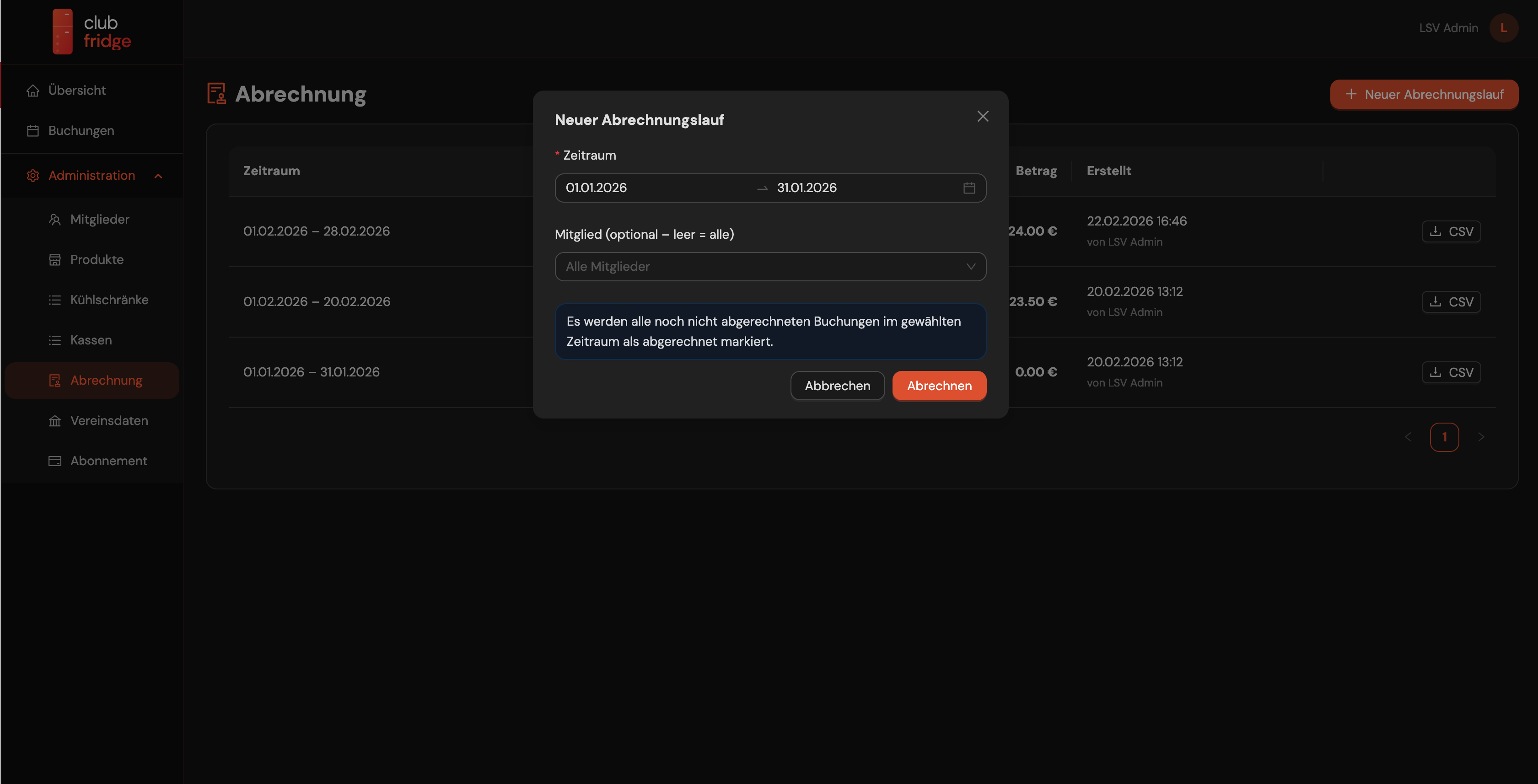1538x784 pixels.
Task: Open Buchungen in the sidebar
Action: click(x=81, y=131)
